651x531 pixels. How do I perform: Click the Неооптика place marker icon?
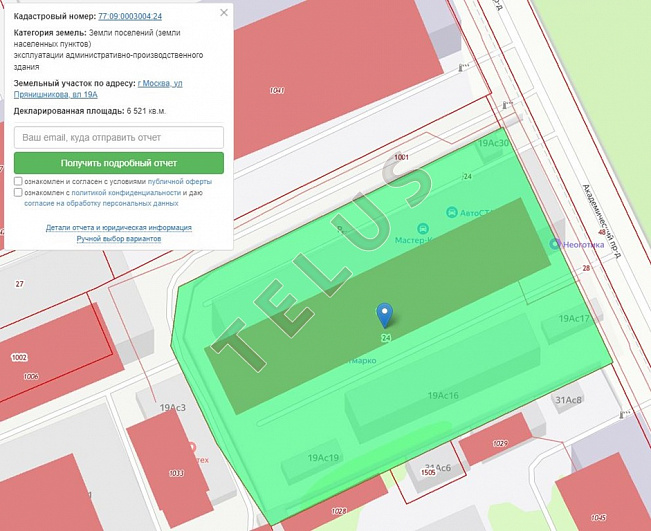tap(555, 244)
